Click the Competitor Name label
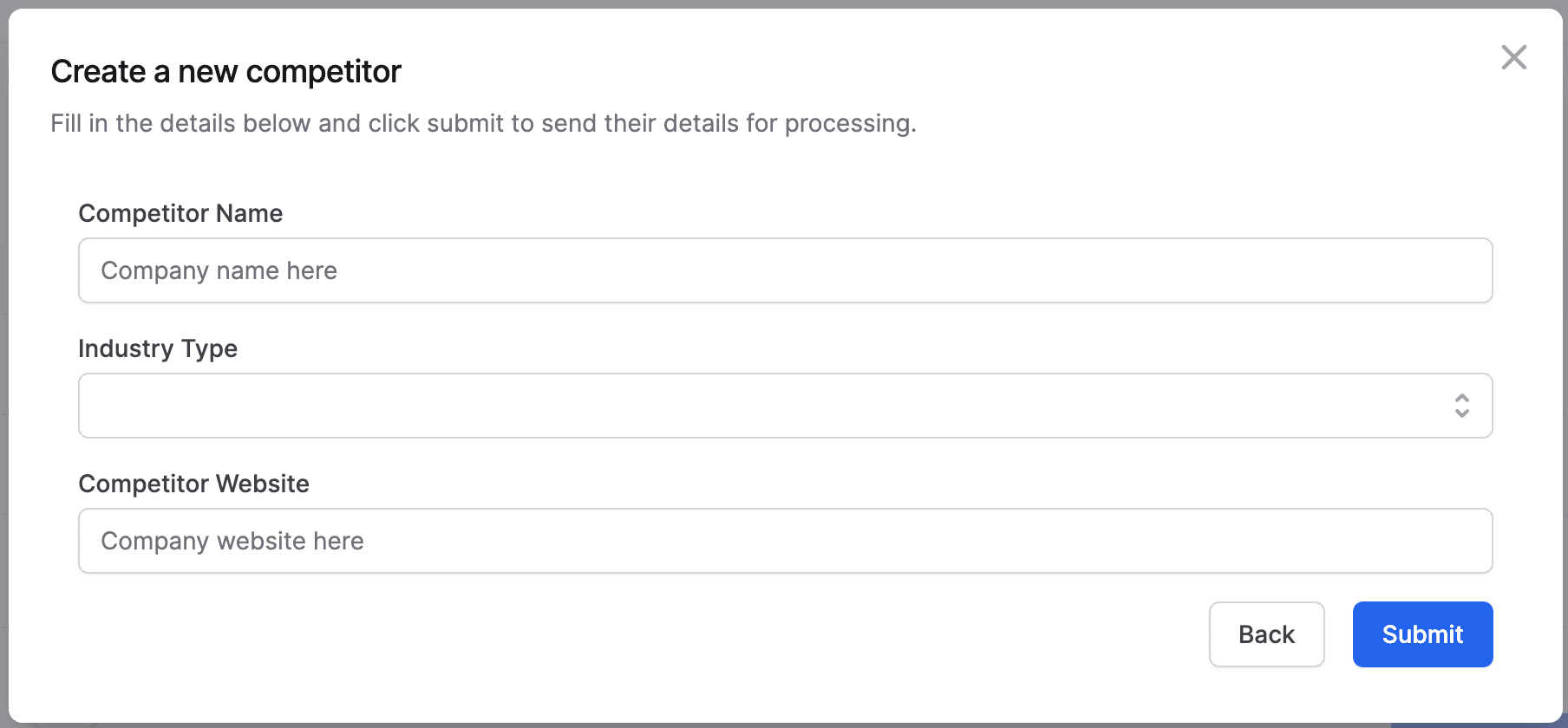Viewport: 1568px width, 728px height. [180, 213]
